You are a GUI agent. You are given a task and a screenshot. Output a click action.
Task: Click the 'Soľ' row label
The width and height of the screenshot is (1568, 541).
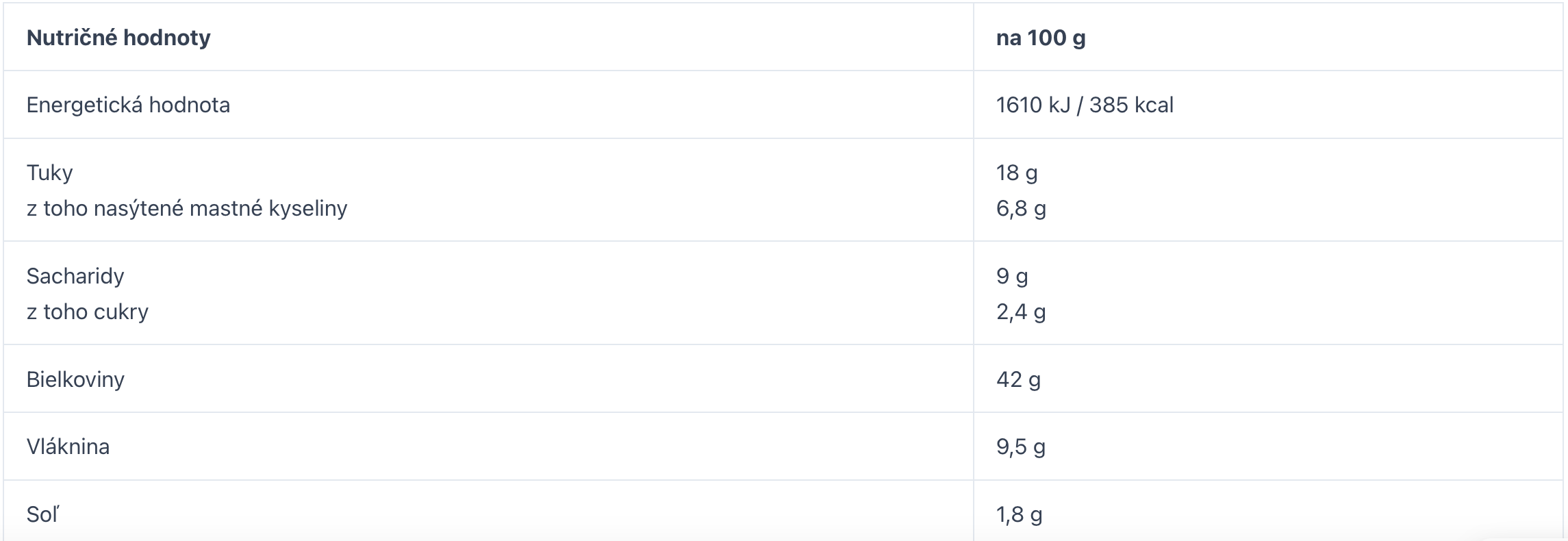point(42,514)
